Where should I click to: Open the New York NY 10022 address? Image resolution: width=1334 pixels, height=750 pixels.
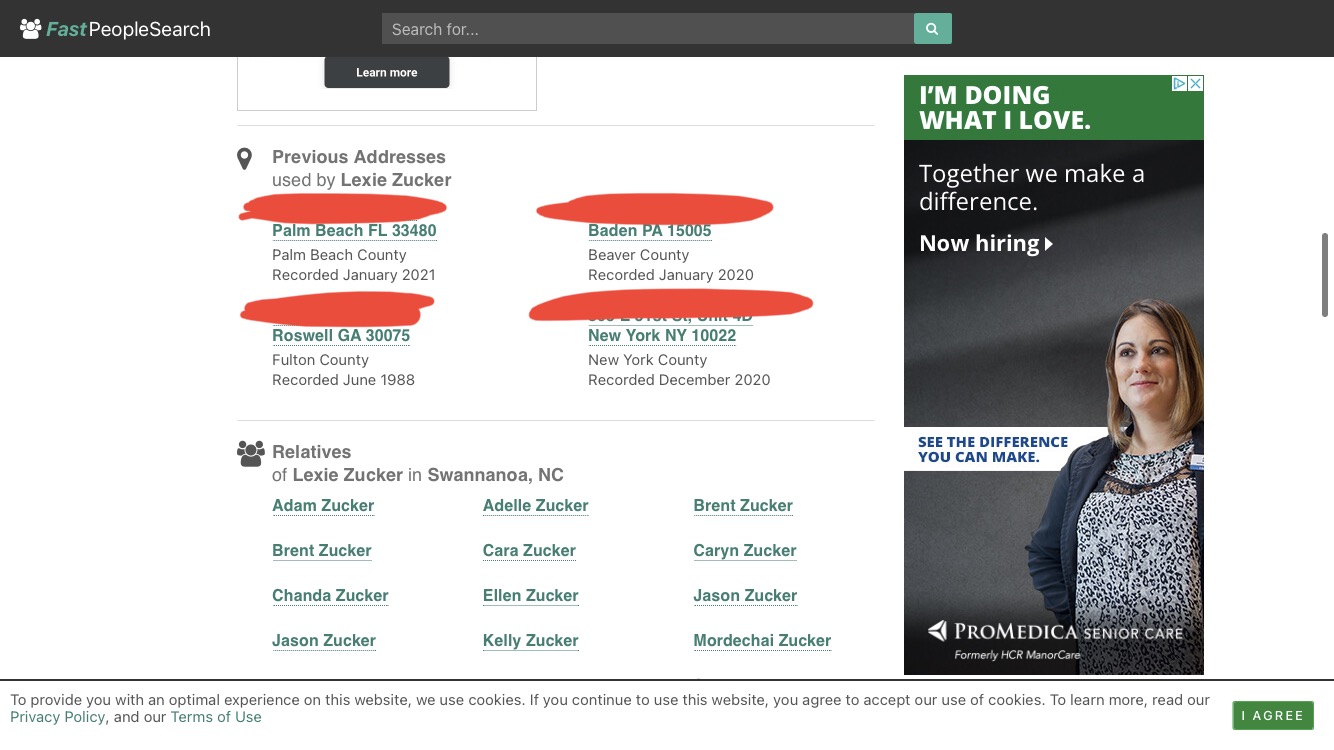point(662,336)
